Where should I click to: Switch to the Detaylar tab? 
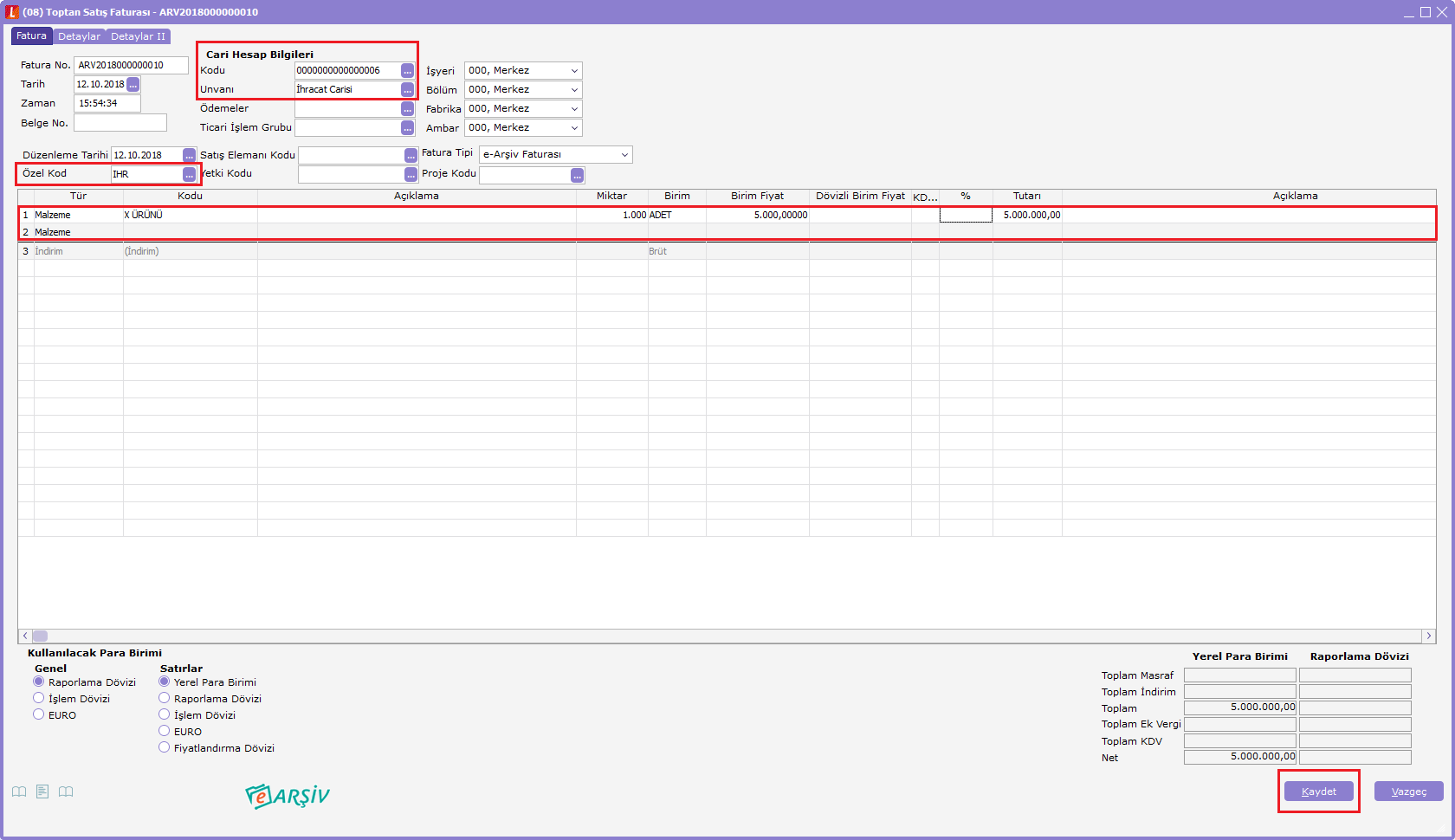[x=79, y=36]
